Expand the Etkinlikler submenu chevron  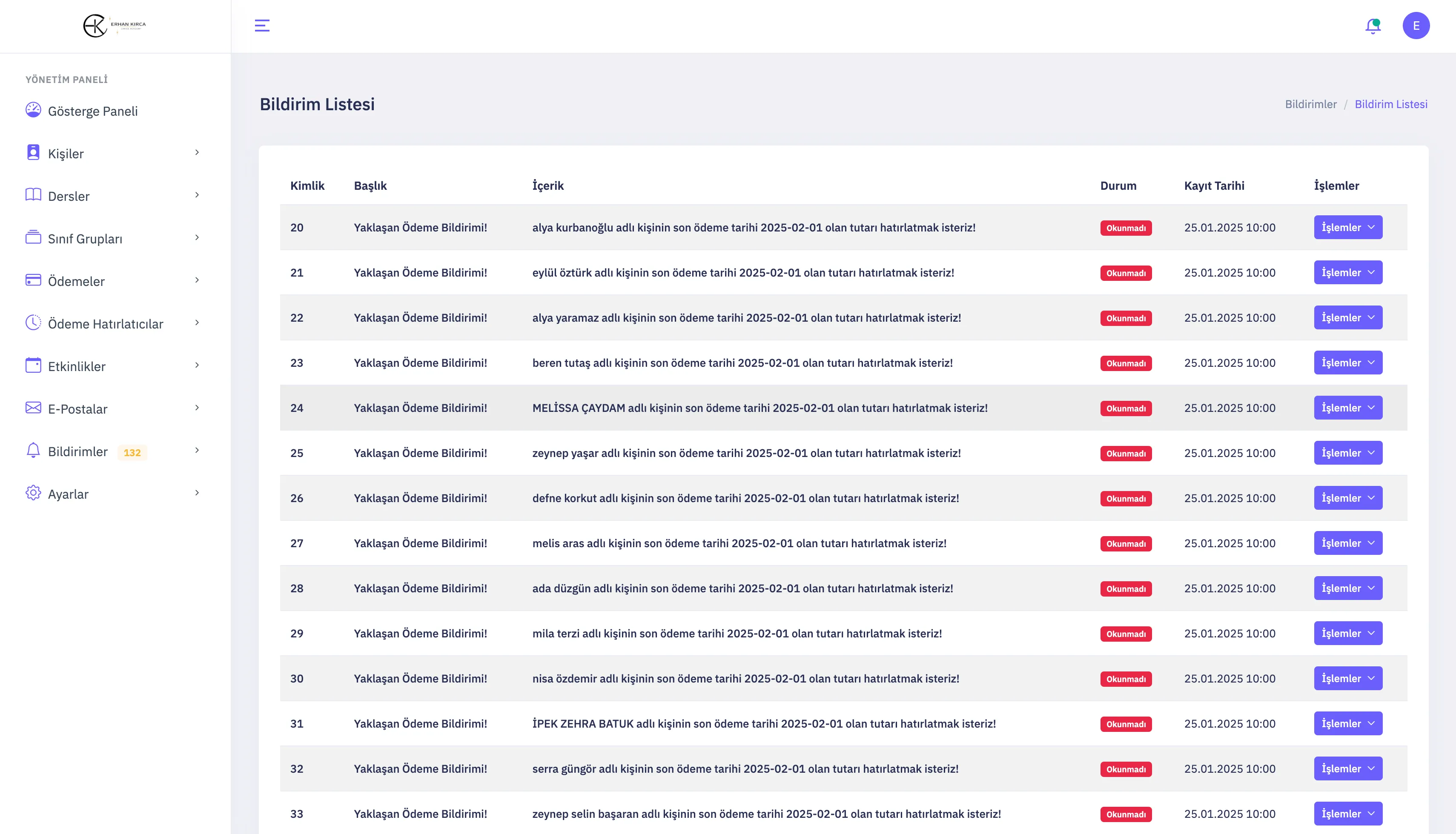click(x=197, y=366)
